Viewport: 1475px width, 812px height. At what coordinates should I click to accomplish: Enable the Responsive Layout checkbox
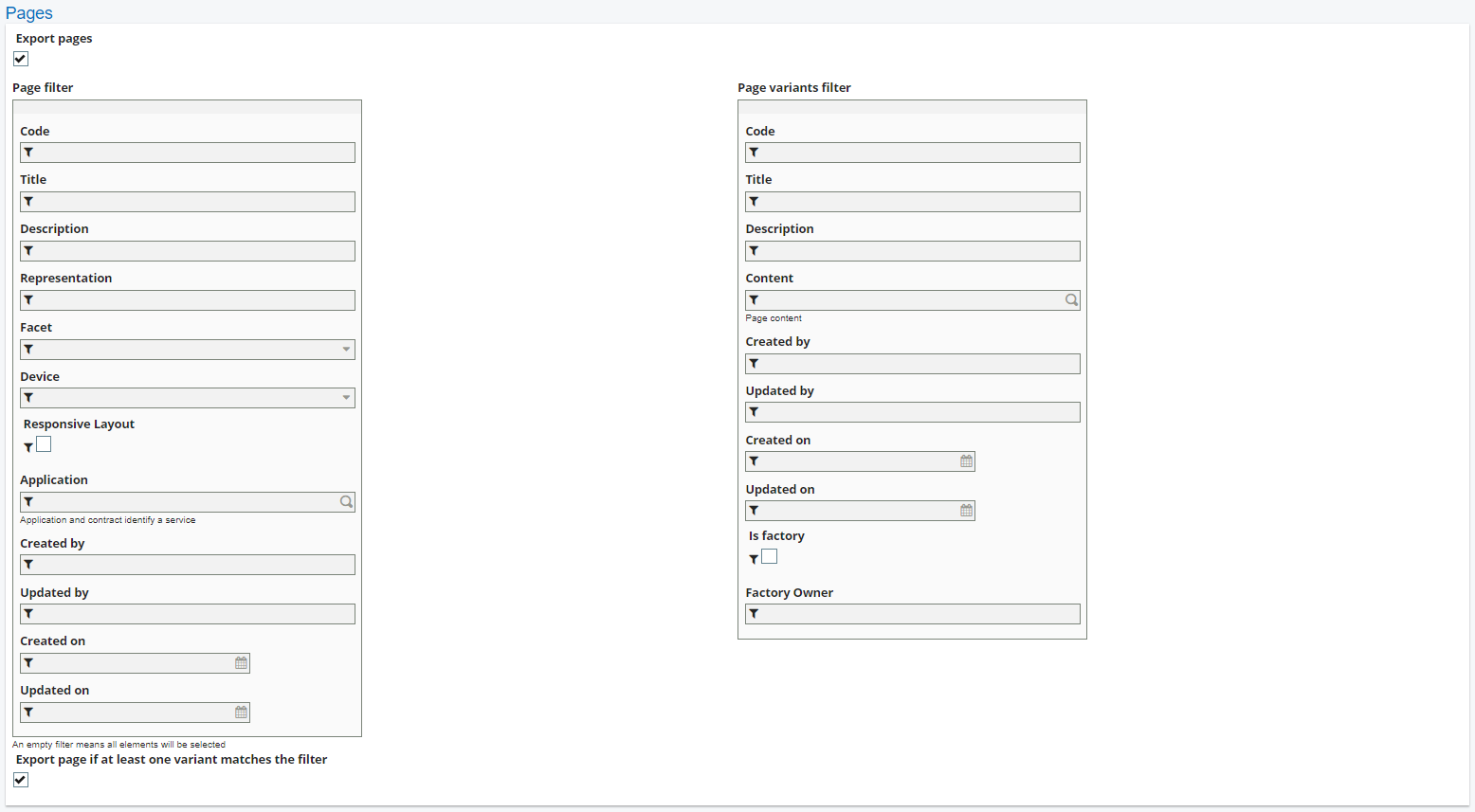point(44,444)
